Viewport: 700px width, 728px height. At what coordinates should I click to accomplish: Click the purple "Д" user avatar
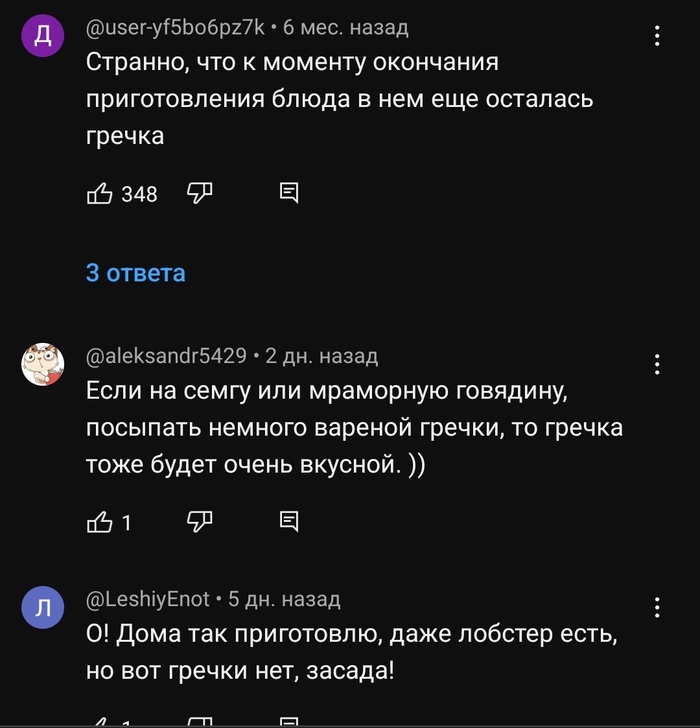coord(43,37)
